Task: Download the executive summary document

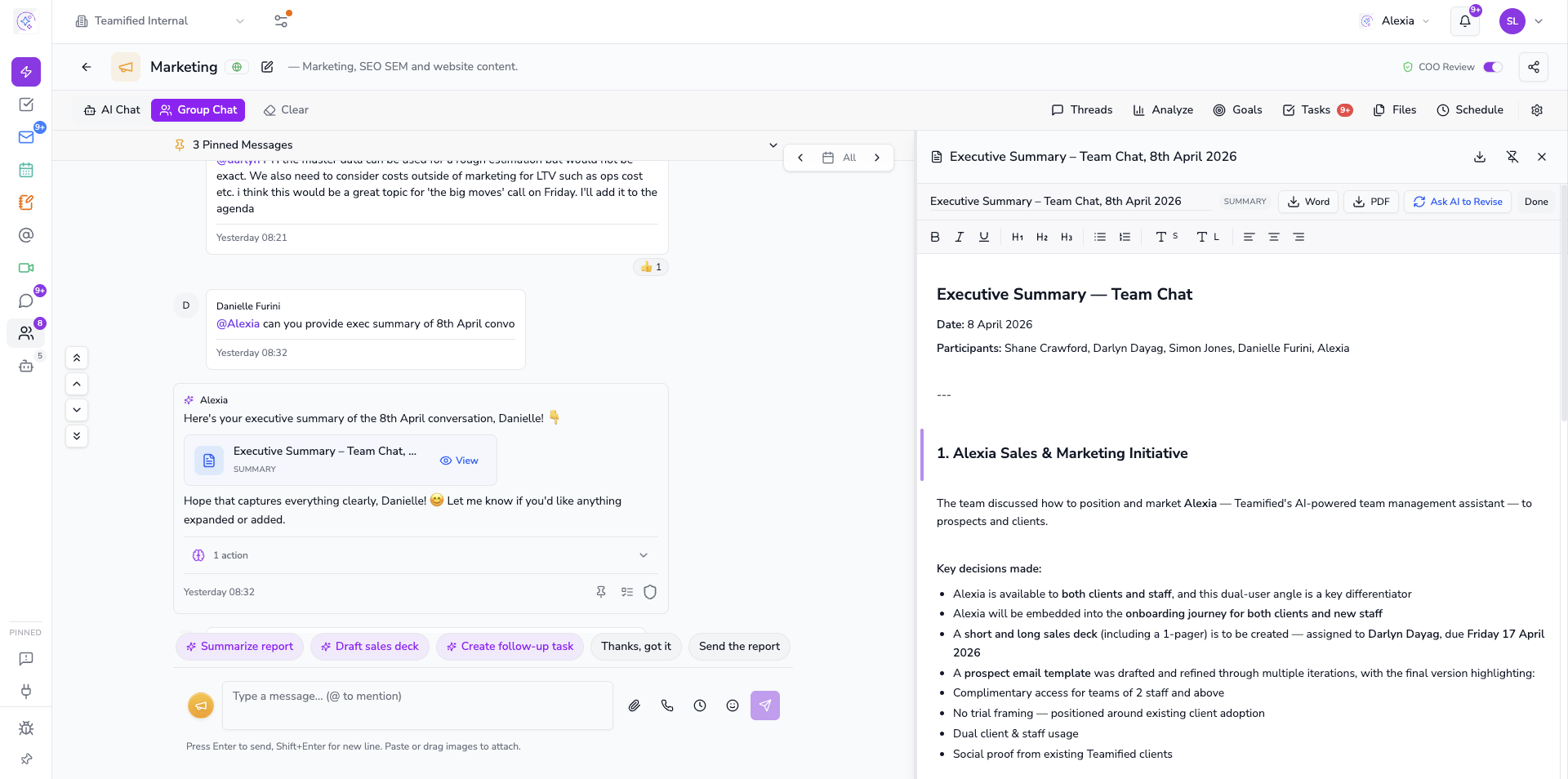Action: pyautogui.click(x=1480, y=157)
